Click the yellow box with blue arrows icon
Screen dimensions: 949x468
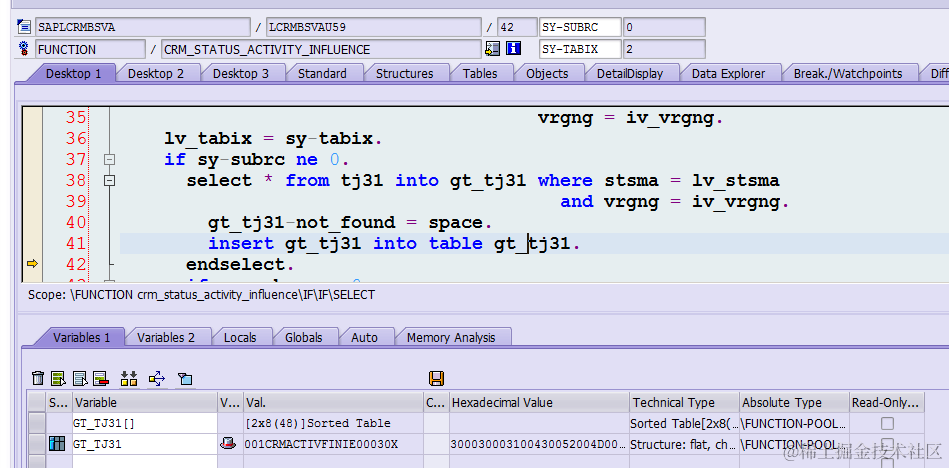(157, 378)
